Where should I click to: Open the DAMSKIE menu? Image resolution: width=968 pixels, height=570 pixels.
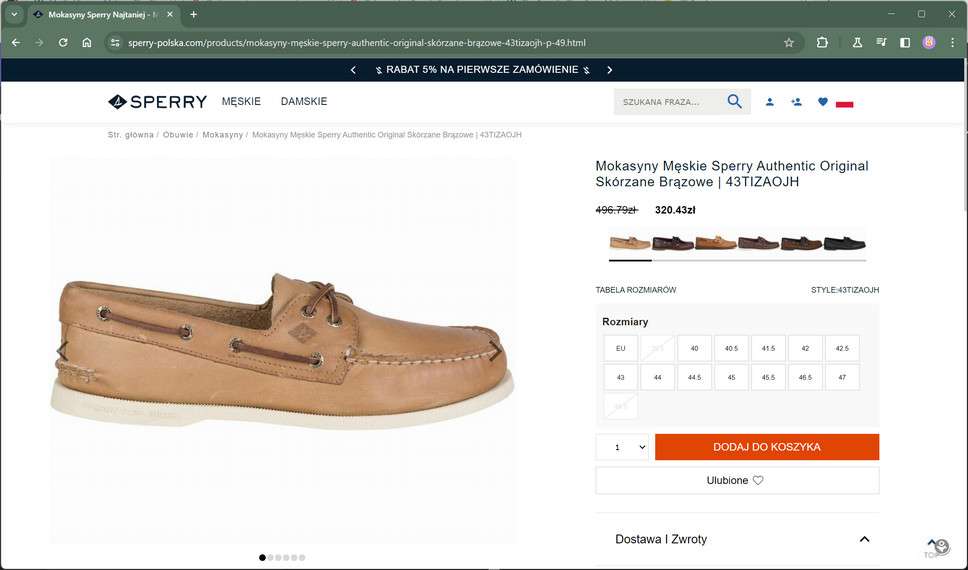click(x=304, y=102)
